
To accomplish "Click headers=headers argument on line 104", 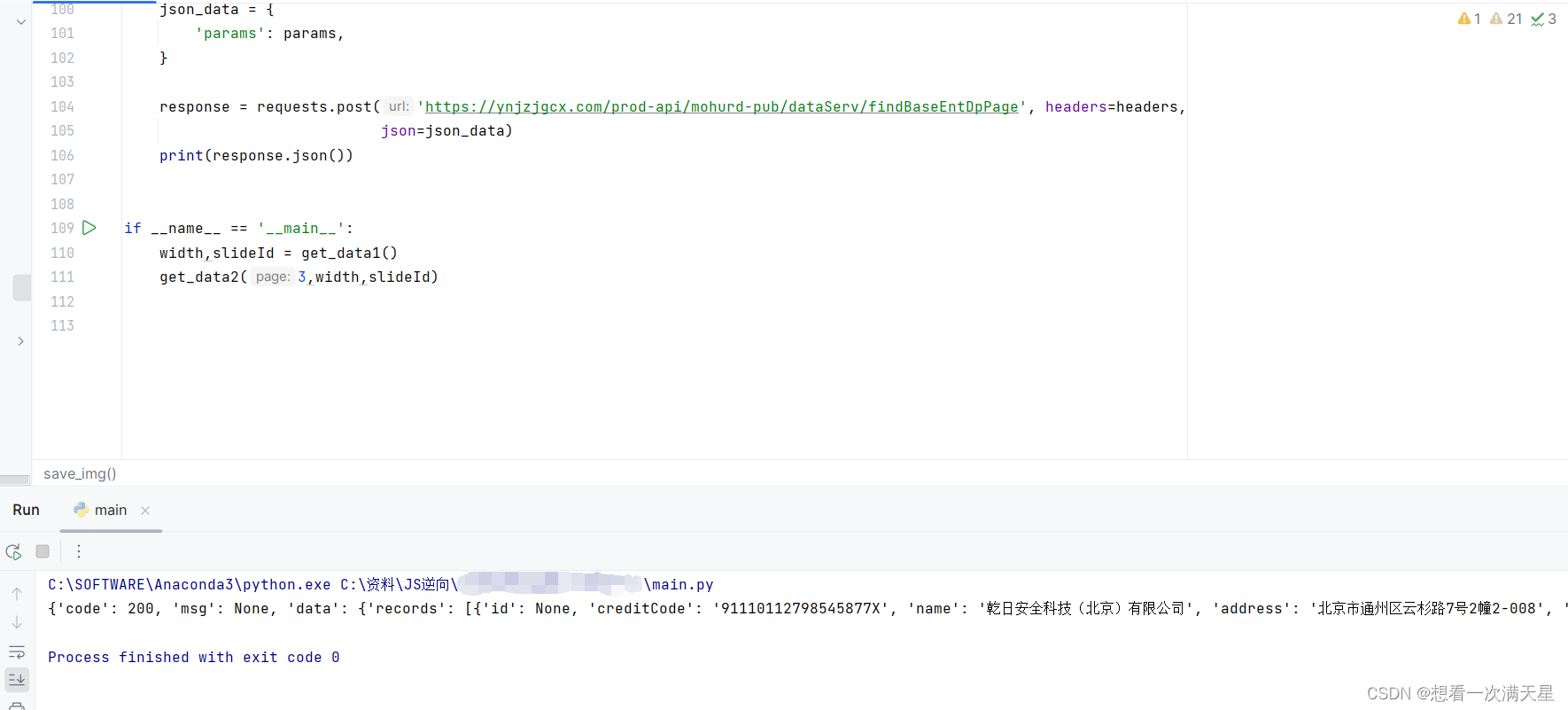I will [x=1111, y=106].
